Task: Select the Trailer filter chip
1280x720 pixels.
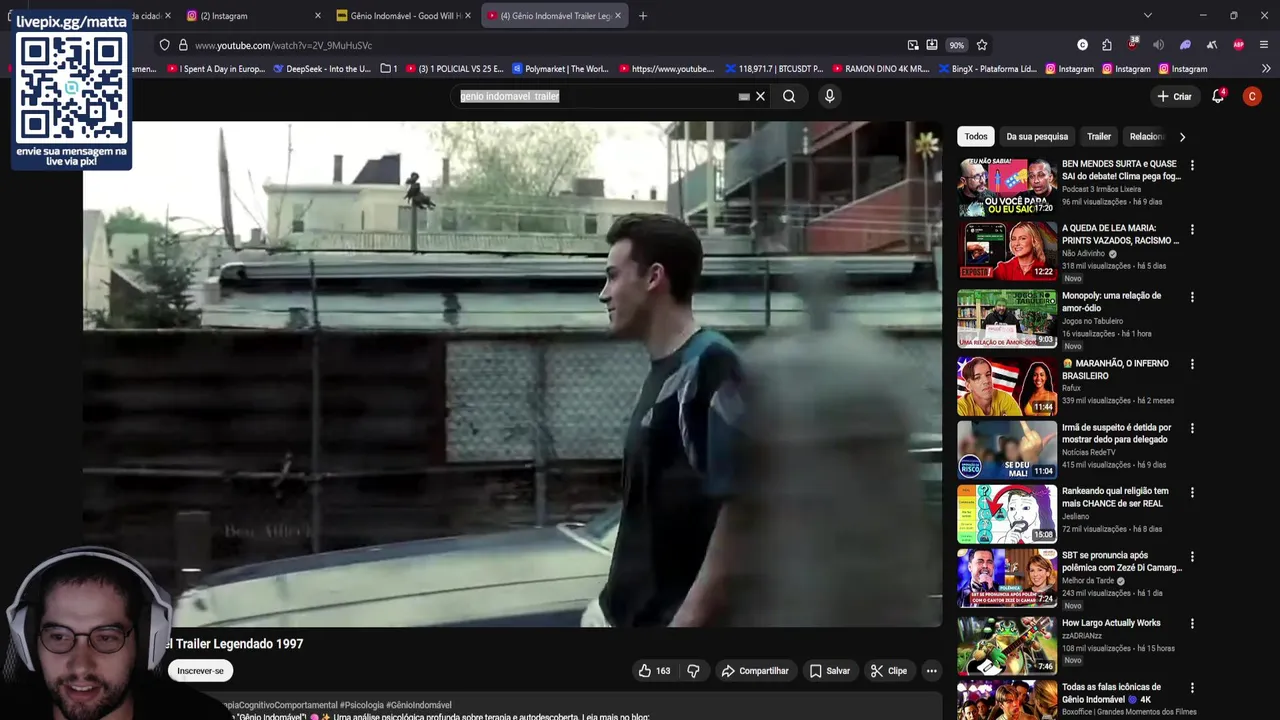Action: [1099, 136]
